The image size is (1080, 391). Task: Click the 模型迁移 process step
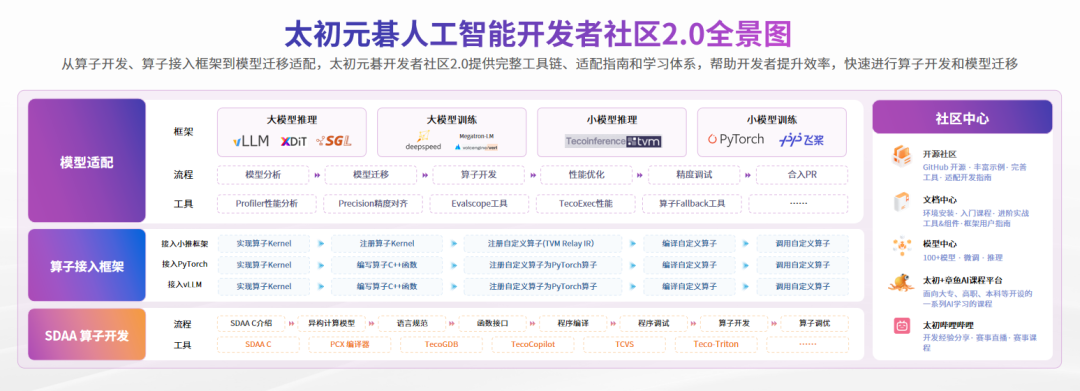(x=371, y=176)
